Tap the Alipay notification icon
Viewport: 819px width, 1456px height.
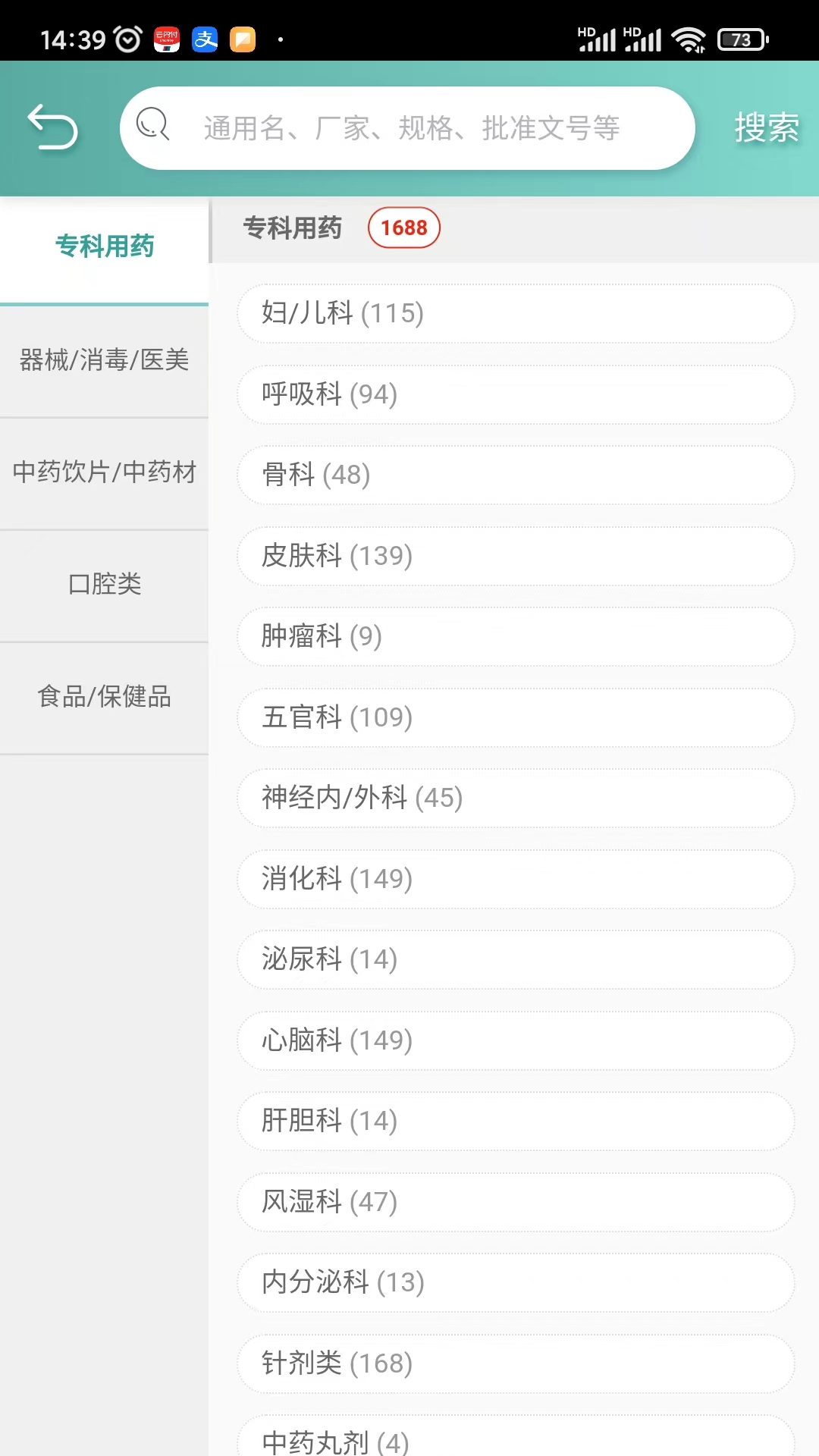point(205,39)
